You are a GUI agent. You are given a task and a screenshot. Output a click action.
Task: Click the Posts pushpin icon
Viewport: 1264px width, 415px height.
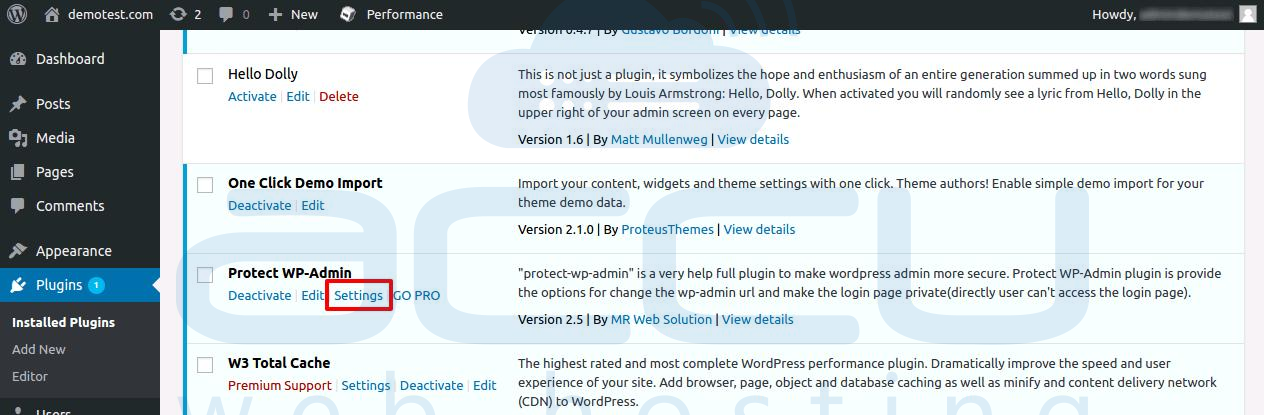pos(18,104)
